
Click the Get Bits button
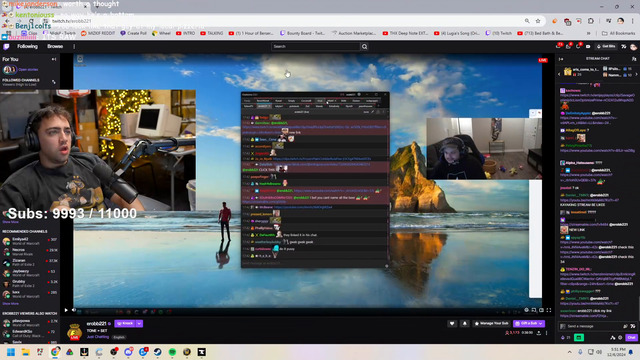click(607, 47)
